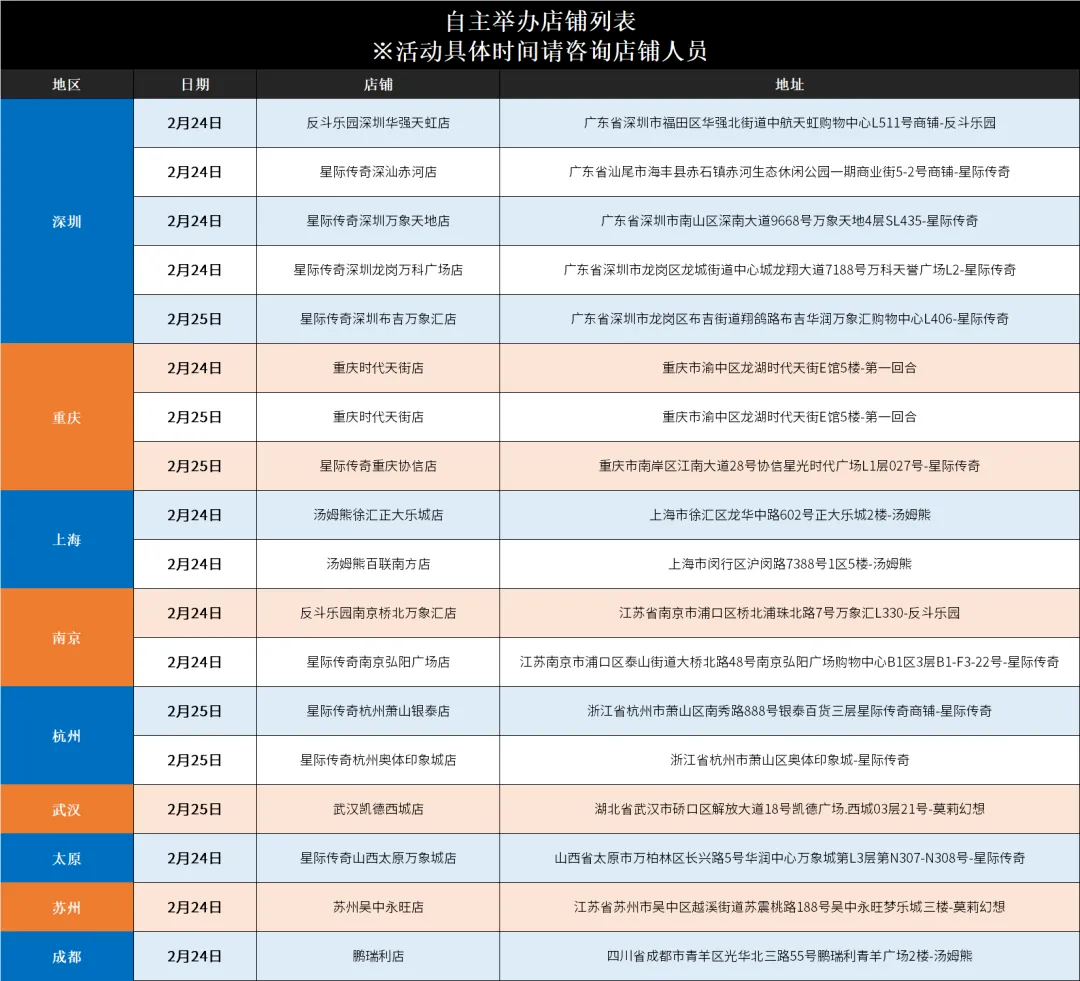
Task: Click the 鹏瑞利店 store cell
Action: 378,956
